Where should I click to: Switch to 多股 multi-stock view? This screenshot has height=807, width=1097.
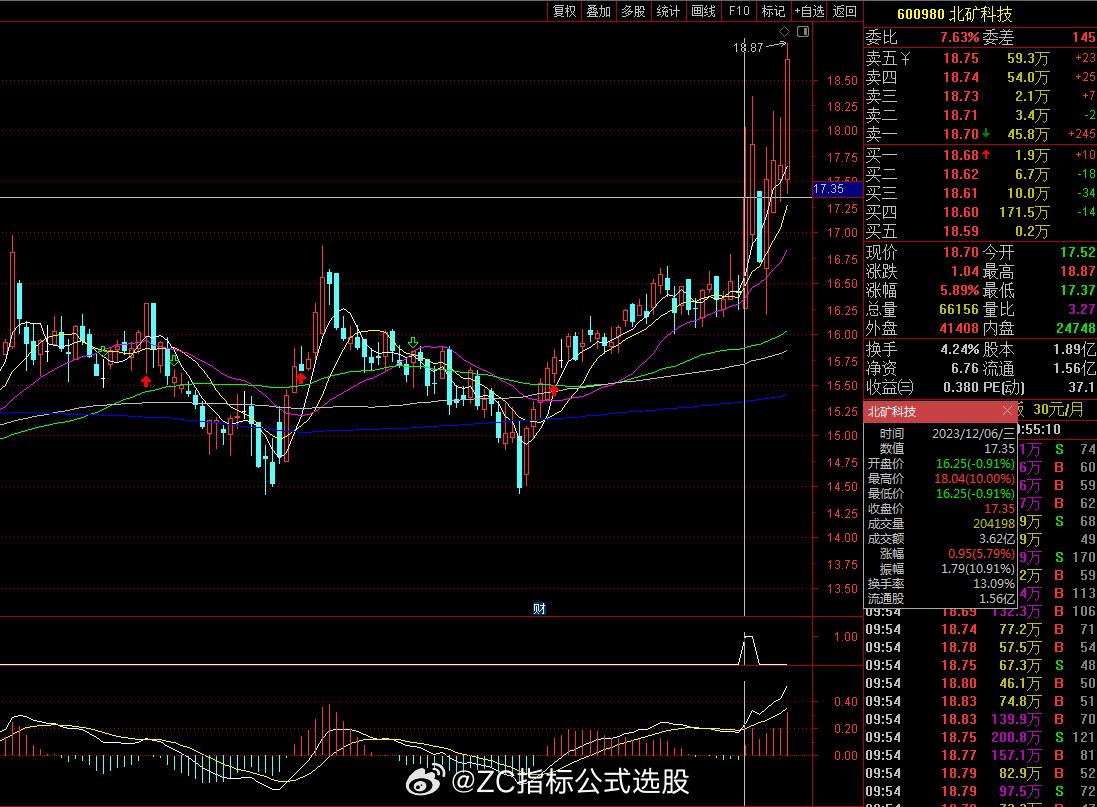[633, 11]
